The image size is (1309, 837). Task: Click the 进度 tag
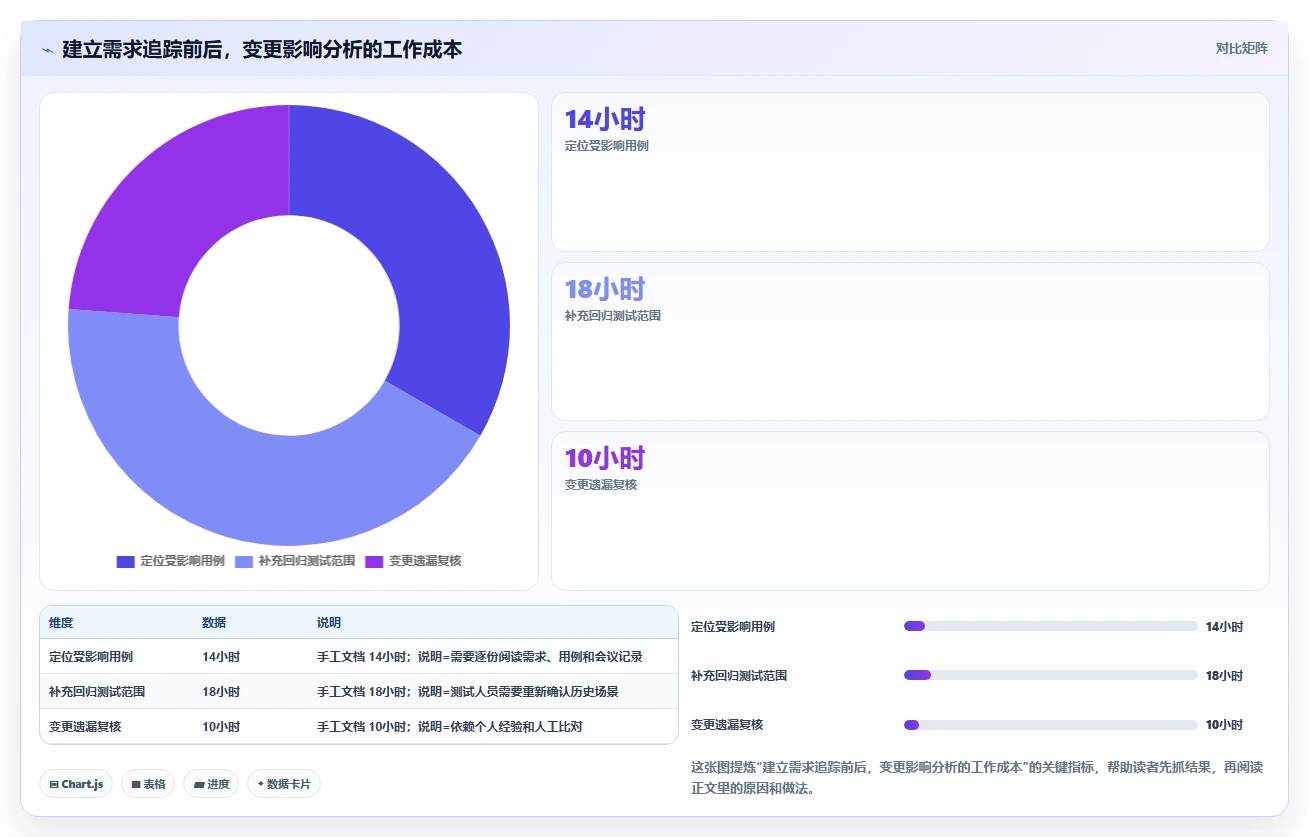(211, 784)
